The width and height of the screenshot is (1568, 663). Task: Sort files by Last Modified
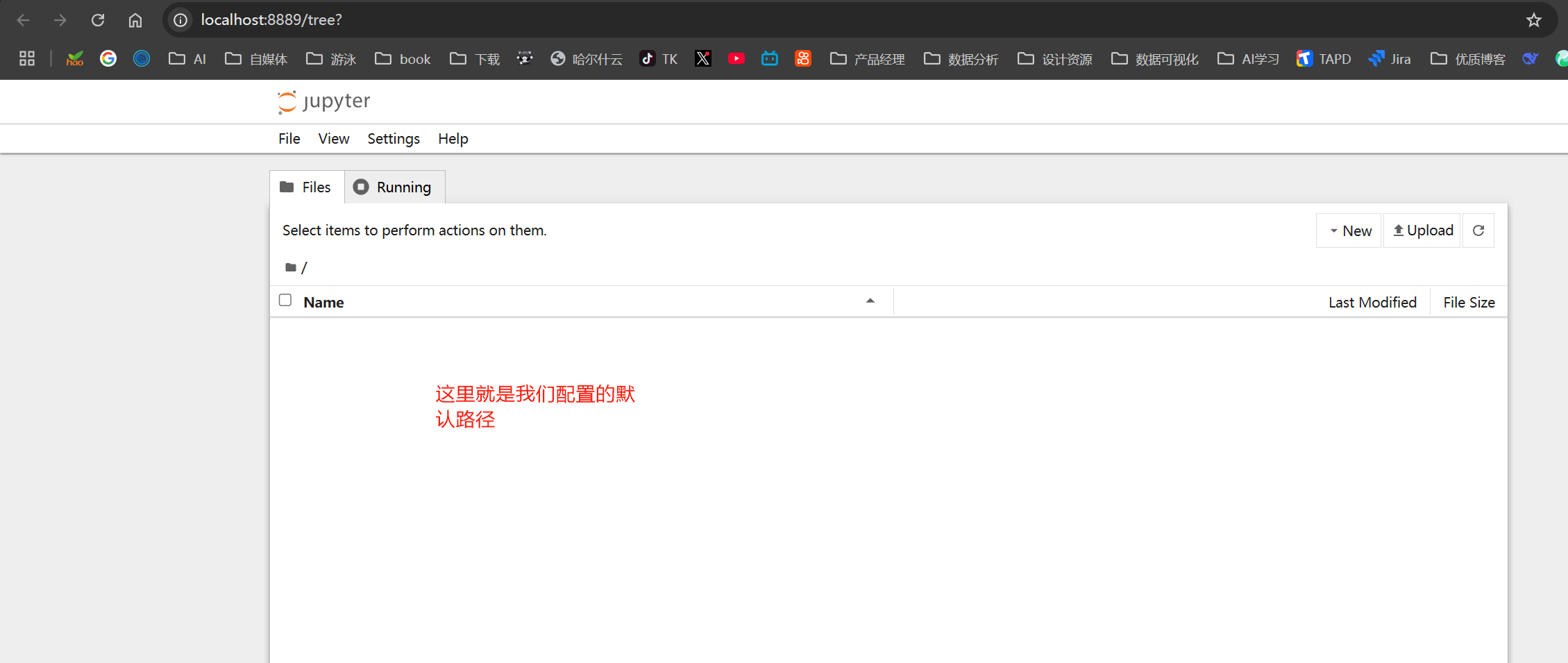click(1372, 303)
